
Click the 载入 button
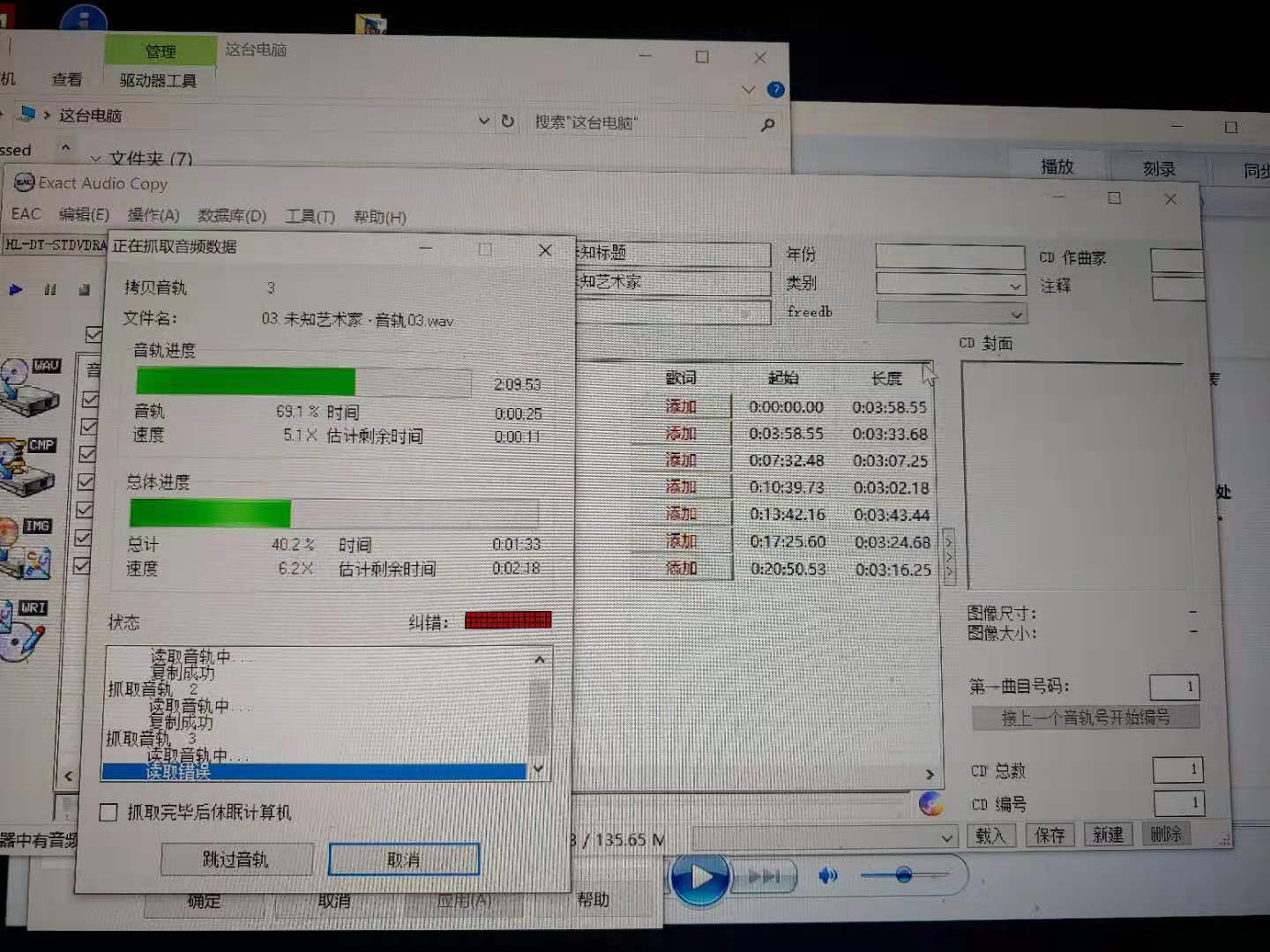[991, 836]
